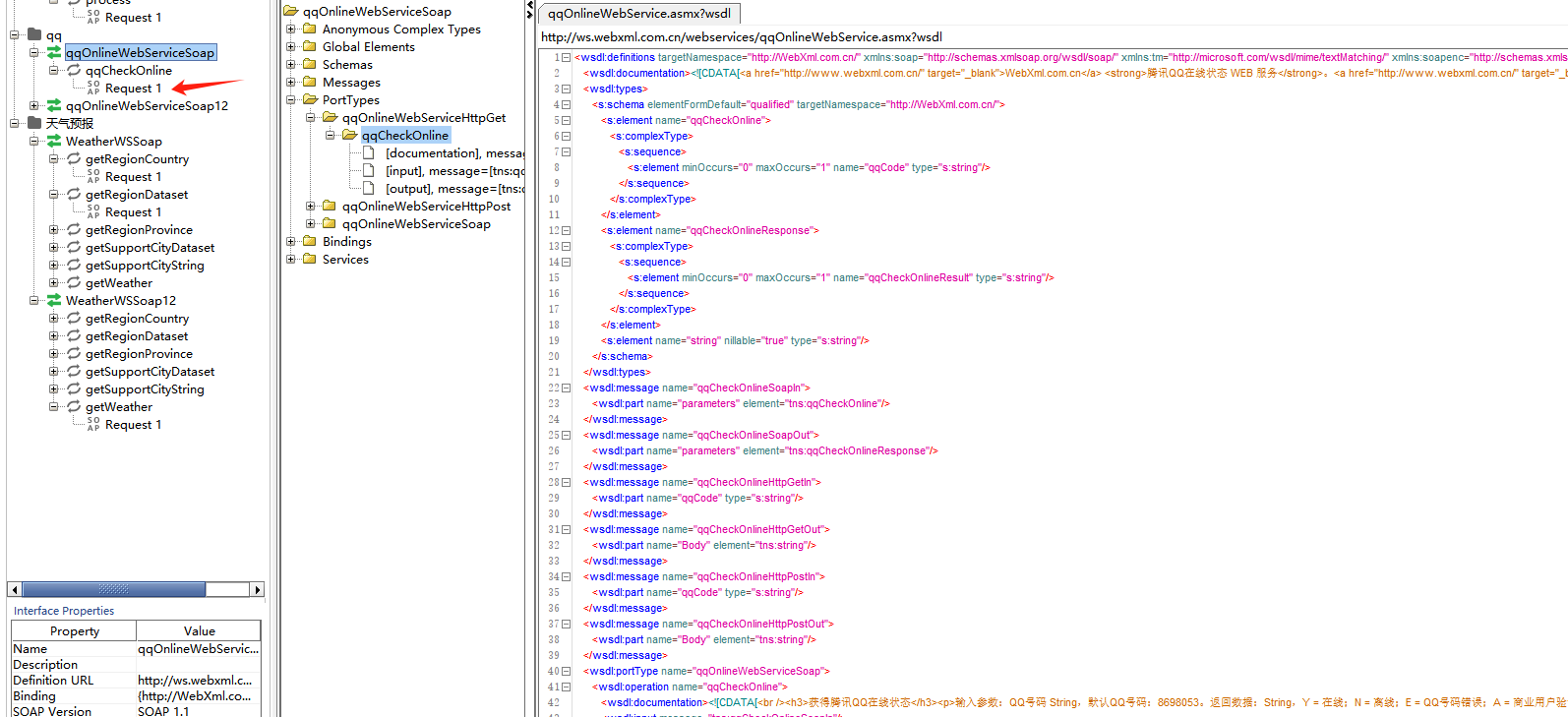Click the [input] message file icon
Viewport: 1568px width, 717px height.
(368, 170)
